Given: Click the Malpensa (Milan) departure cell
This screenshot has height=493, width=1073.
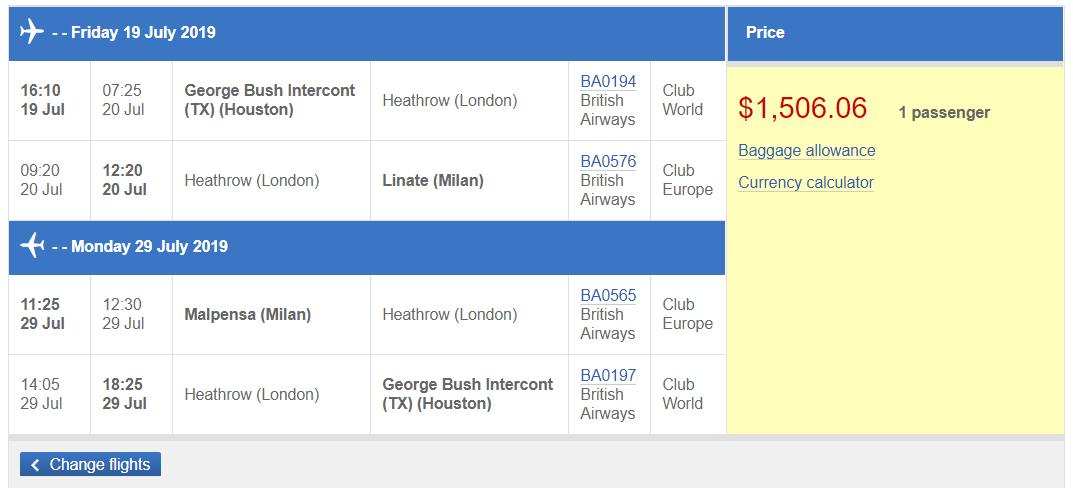Looking at the screenshot, I should coord(248,314).
